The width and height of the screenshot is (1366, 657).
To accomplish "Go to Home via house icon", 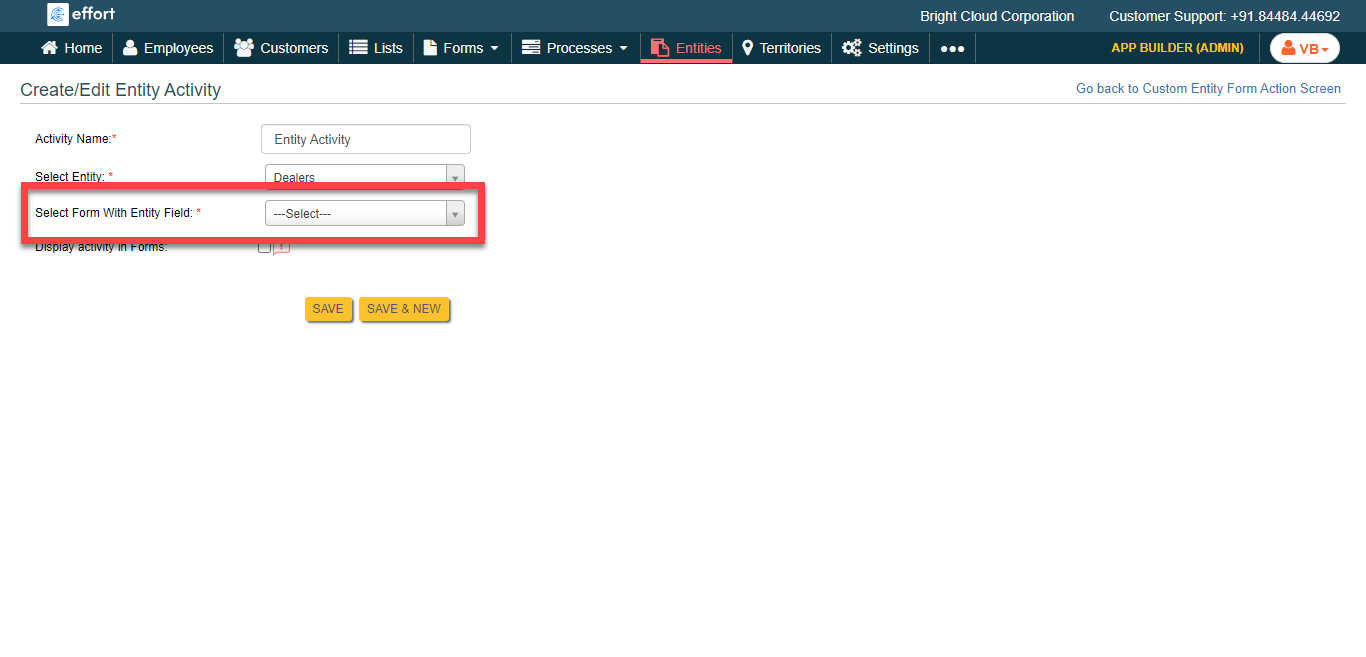I will click(x=50, y=48).
